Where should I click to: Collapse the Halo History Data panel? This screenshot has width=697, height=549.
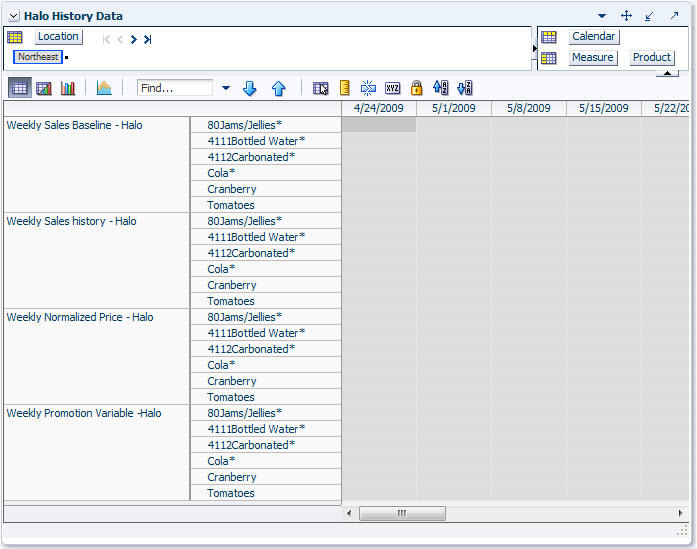pyautogui.click(x=14, y=16)
